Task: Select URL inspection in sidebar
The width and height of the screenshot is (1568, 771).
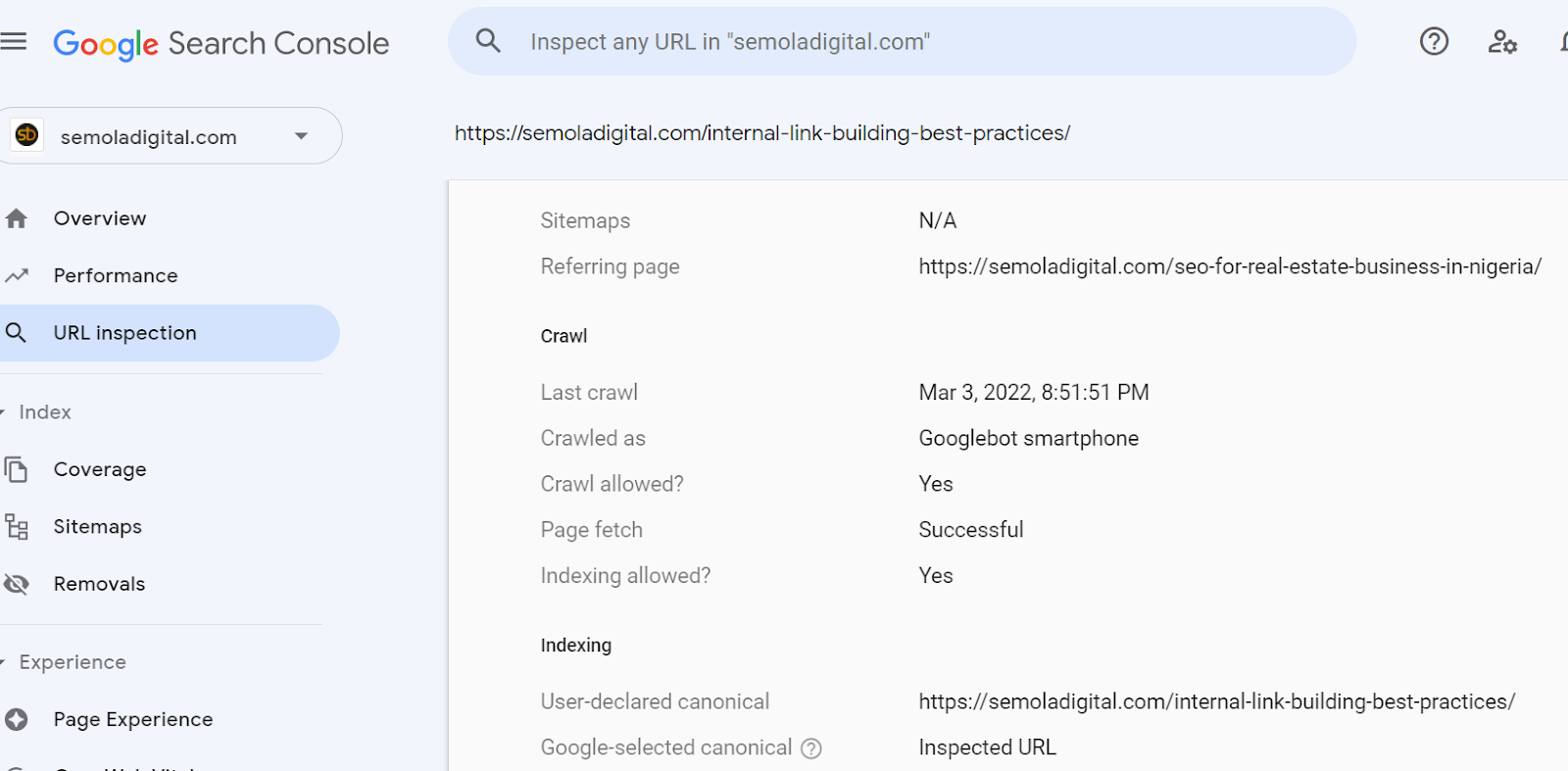Action: point(124,333)
